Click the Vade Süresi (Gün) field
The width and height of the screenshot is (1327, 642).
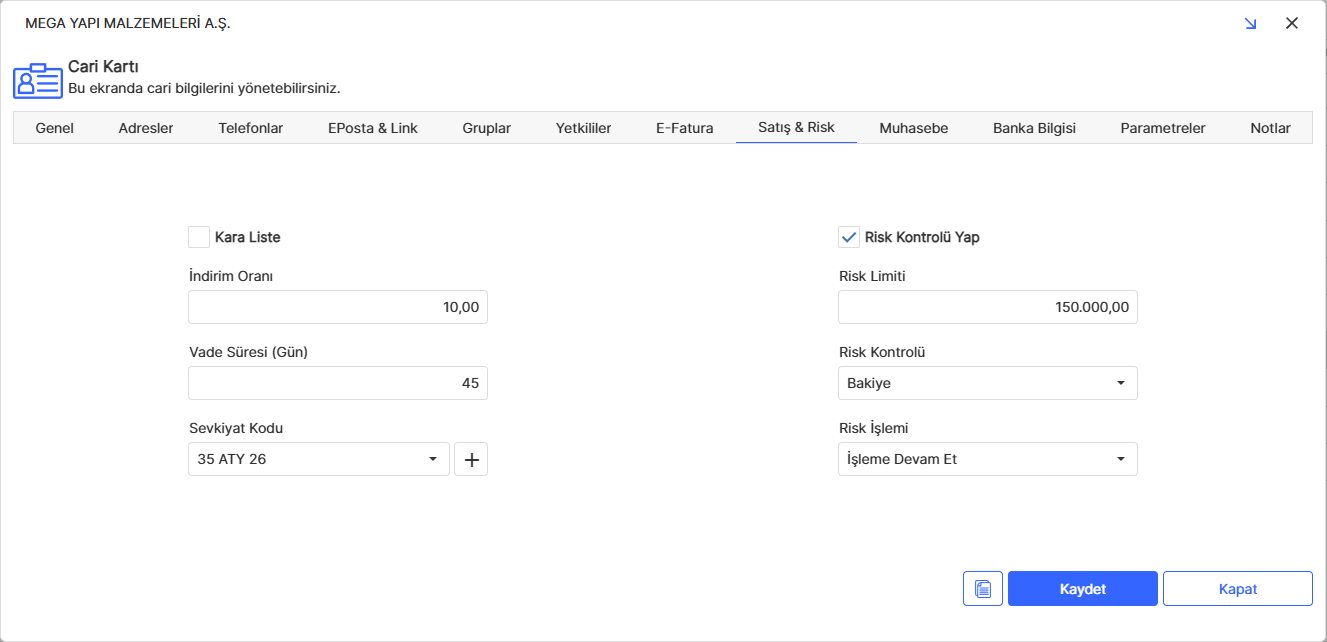pos(338,383)
